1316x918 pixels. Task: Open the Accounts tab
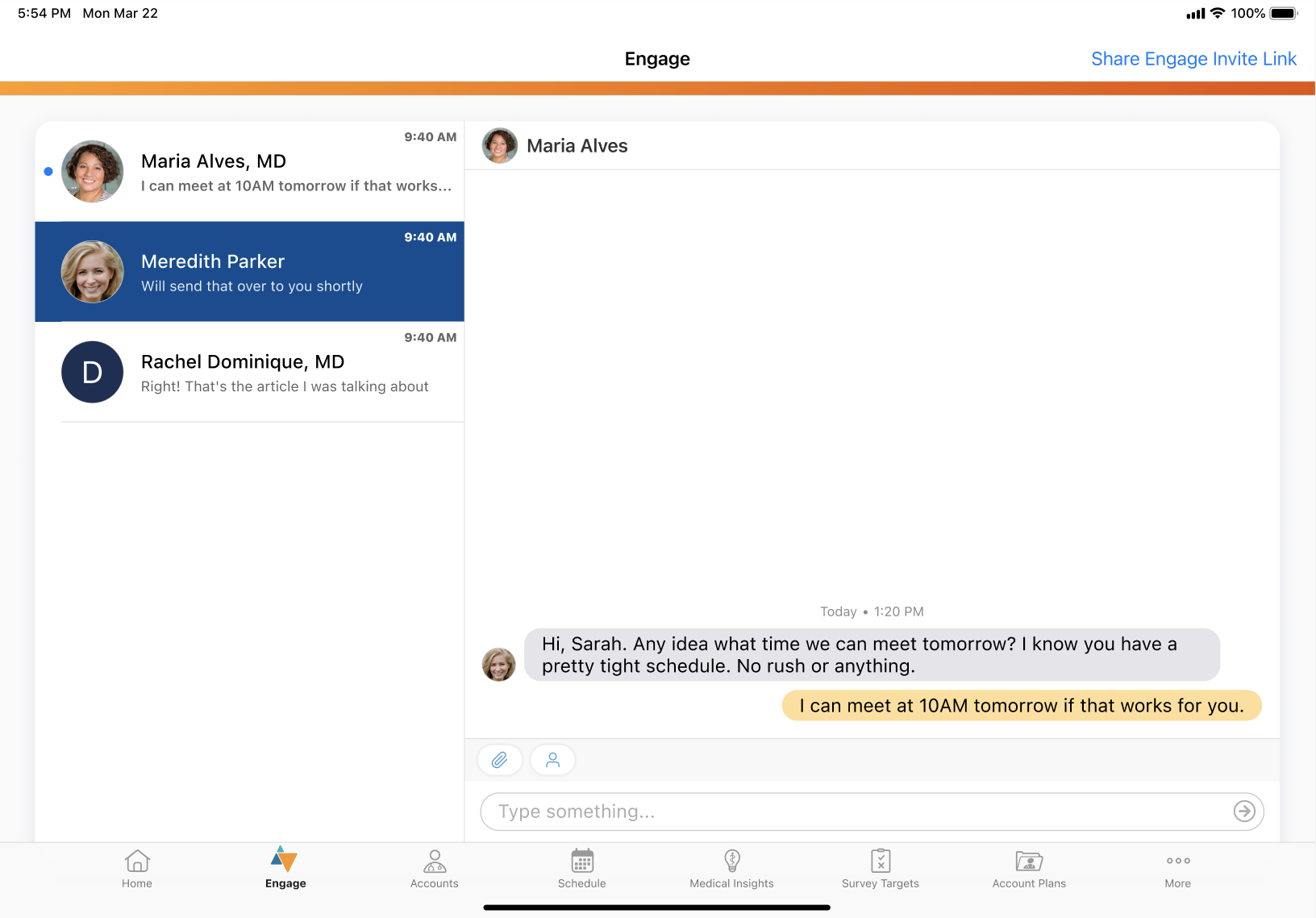pos(434,869)
